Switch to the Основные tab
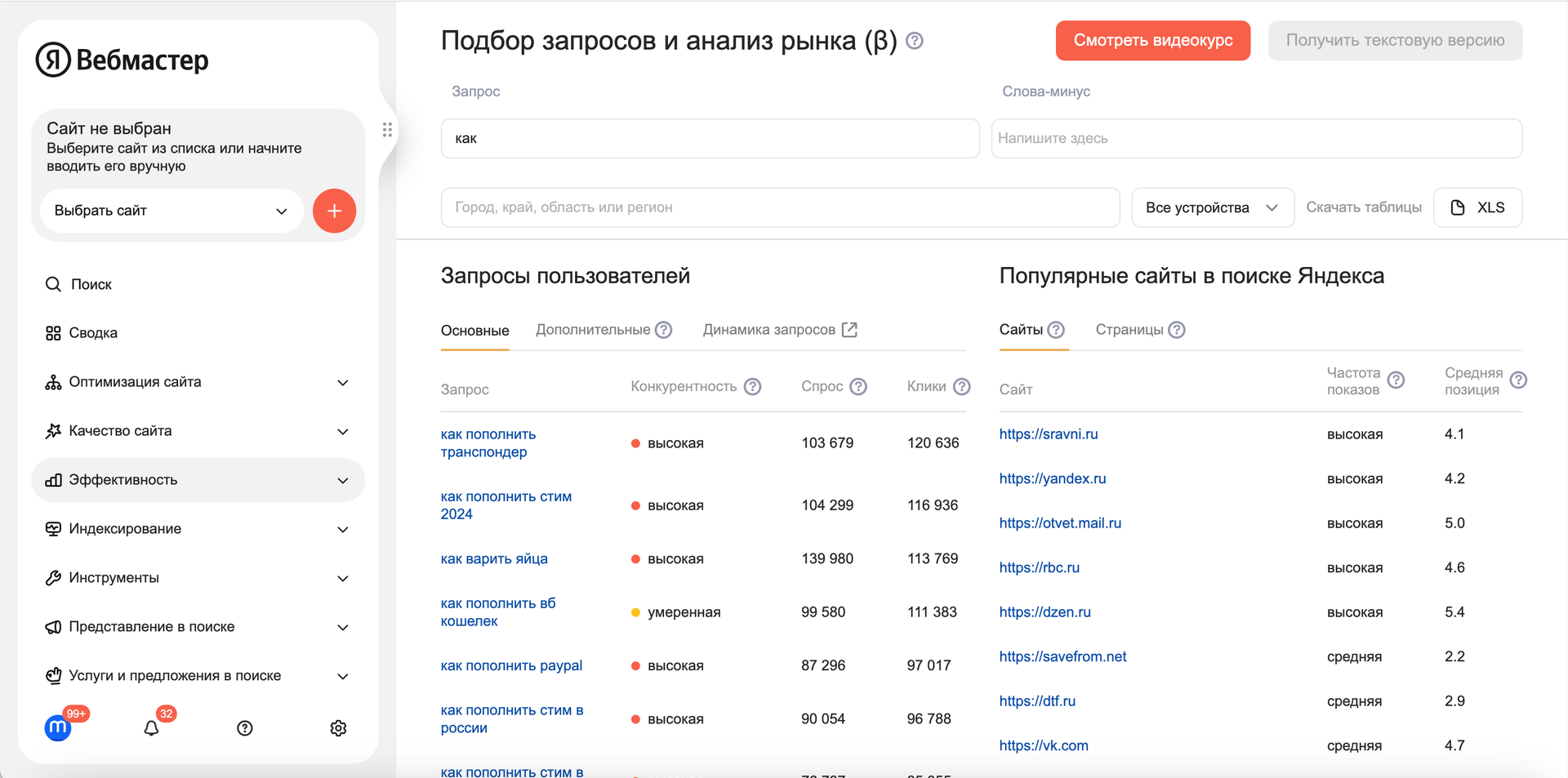The image size is (1568, 778). (475, 331)
